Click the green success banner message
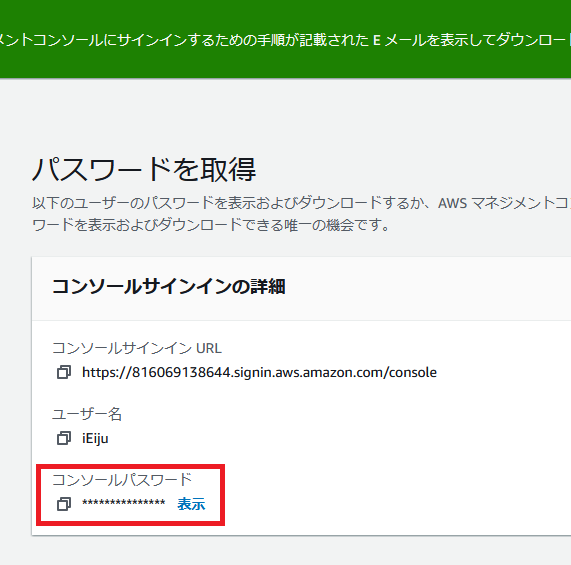The height and width of the screenshot is (565, 571). point(286,40)
